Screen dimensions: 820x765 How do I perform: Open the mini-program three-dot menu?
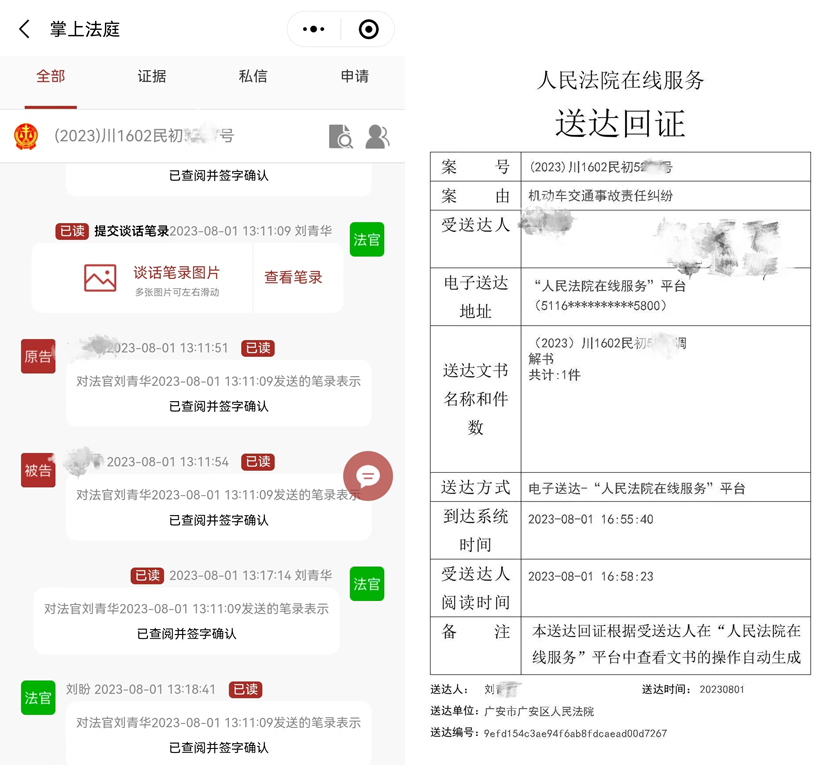click(x=314, y=30)
